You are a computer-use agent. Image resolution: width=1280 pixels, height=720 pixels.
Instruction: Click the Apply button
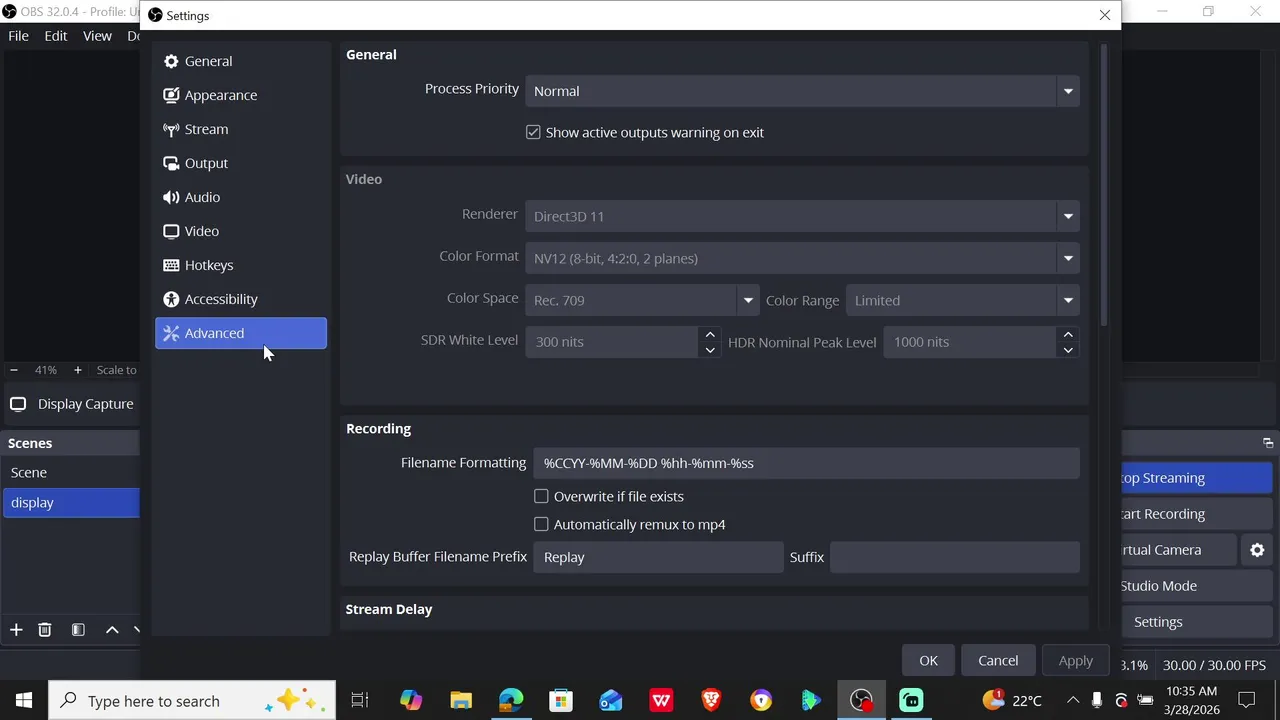click(x=1076, y=660)
